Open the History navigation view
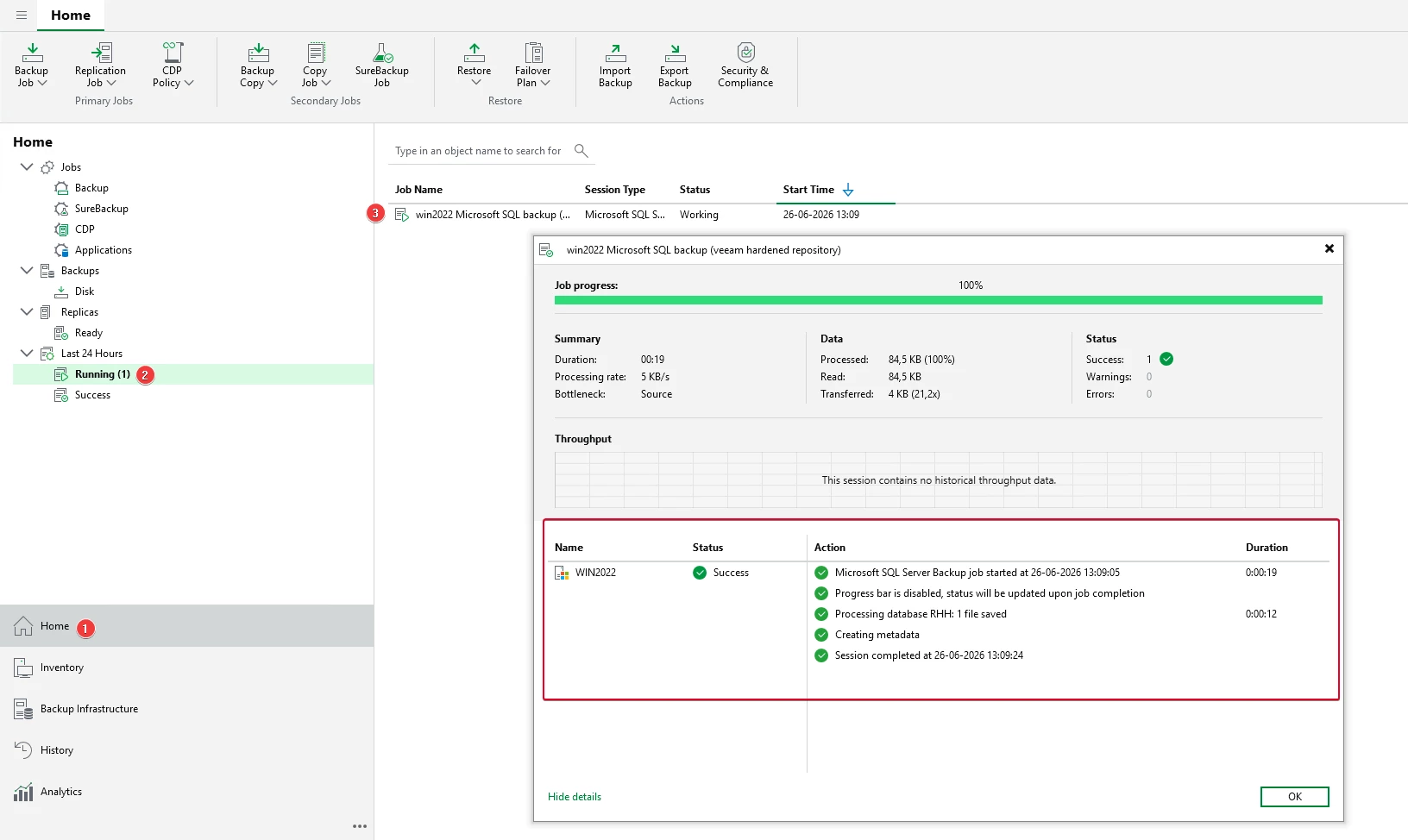Screen dimensions: 1408x840 pos(187,750)
